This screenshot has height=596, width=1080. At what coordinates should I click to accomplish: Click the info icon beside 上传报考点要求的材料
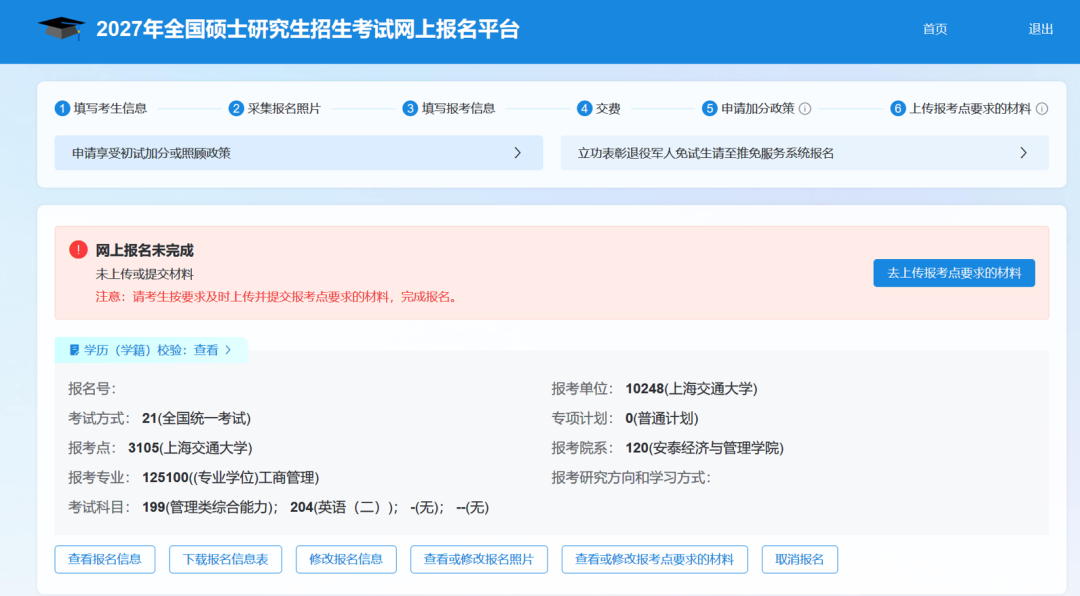tap(1042, 109)
